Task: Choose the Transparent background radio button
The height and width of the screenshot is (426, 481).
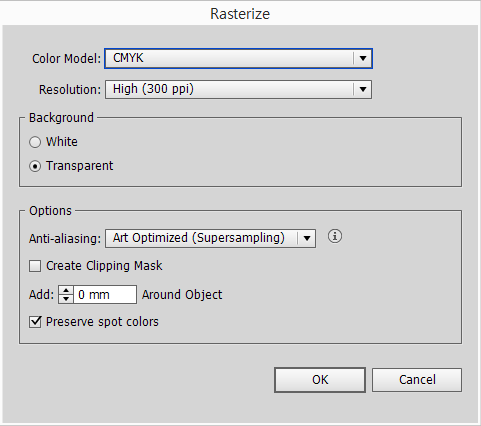Action: (x=35, y=166)
